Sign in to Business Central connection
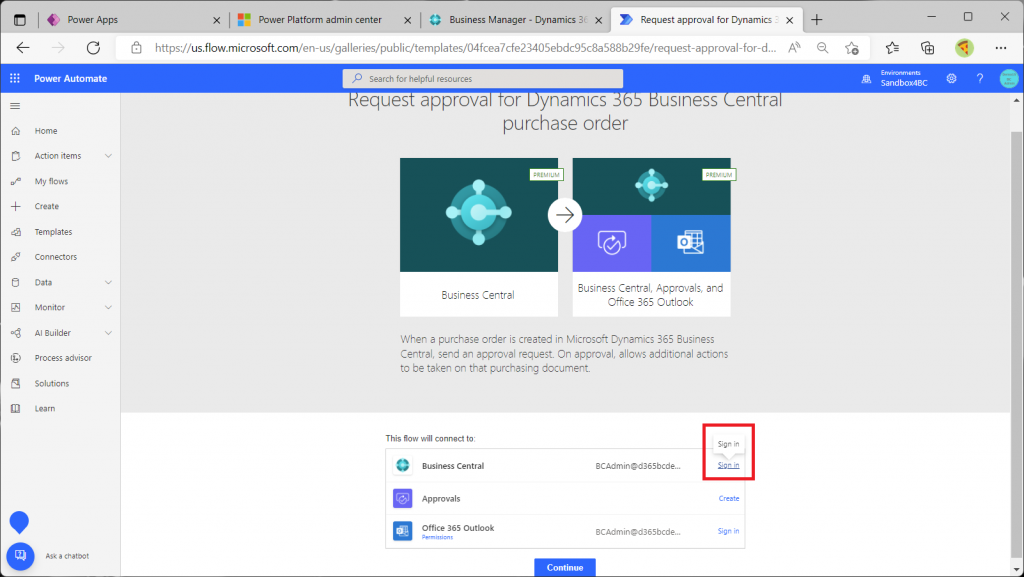Viewport: 1024px width, 577px height. pos(728,465)
